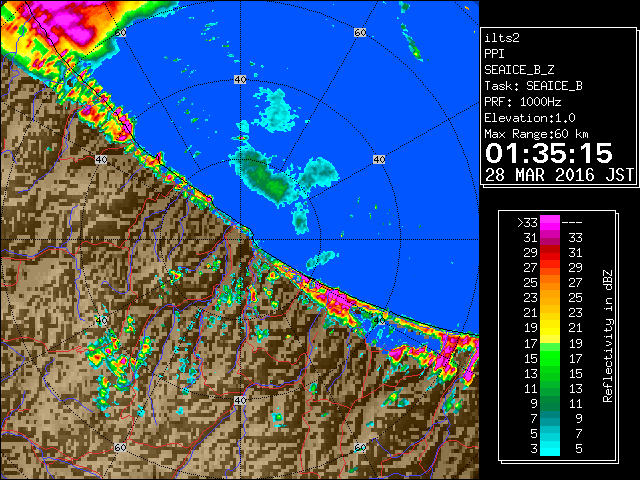Pick the orange 25–27 dBZ legend band
This screenshot has width=640, height=480.
click(x=550, y=283)
